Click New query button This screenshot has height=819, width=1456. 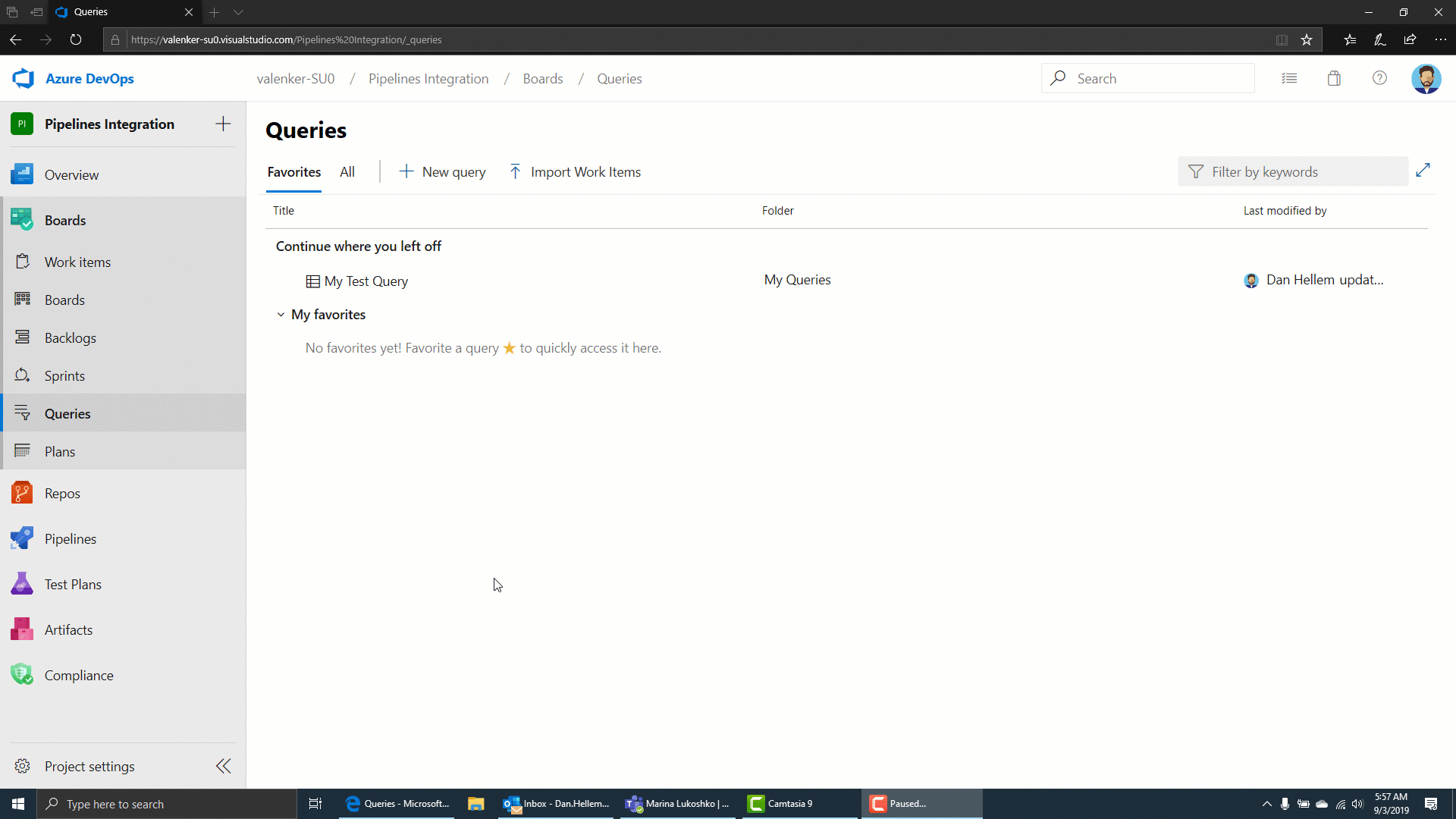point(442,171)
